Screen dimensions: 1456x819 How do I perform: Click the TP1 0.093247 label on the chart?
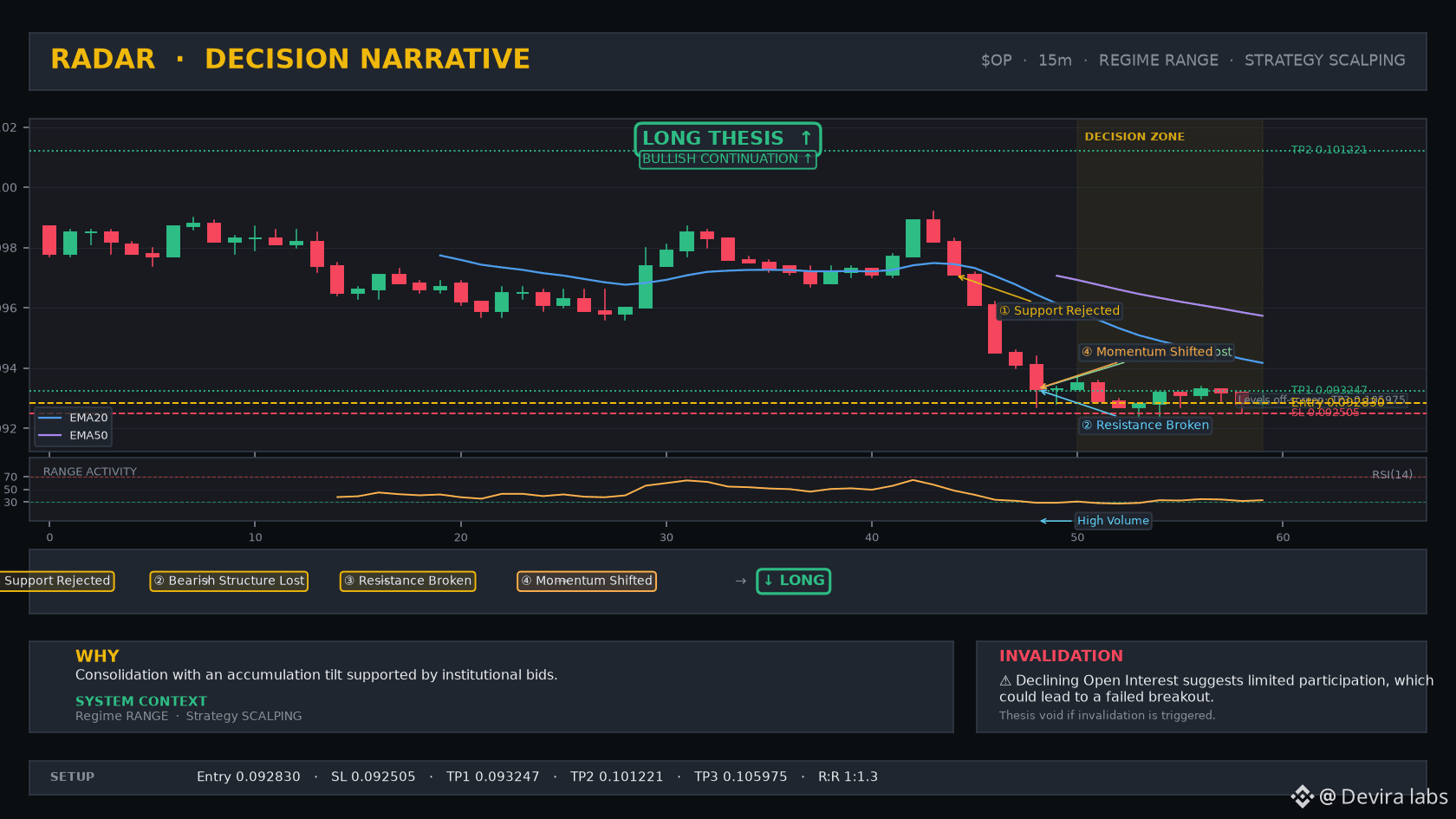1329,390
